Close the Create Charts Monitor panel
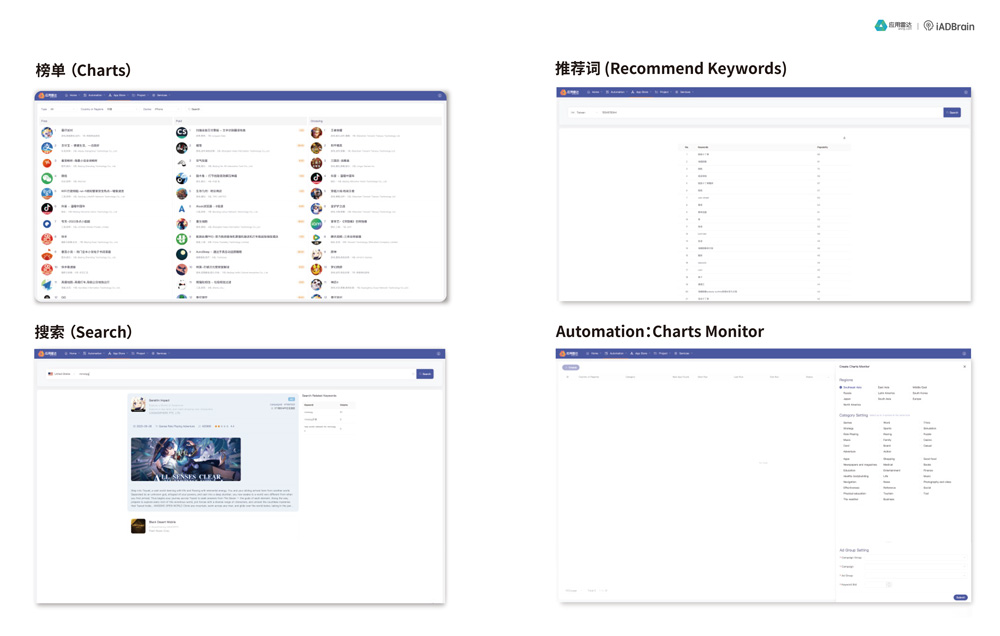The height and width of the screenshot is (636, 1000). pos(964,367)
